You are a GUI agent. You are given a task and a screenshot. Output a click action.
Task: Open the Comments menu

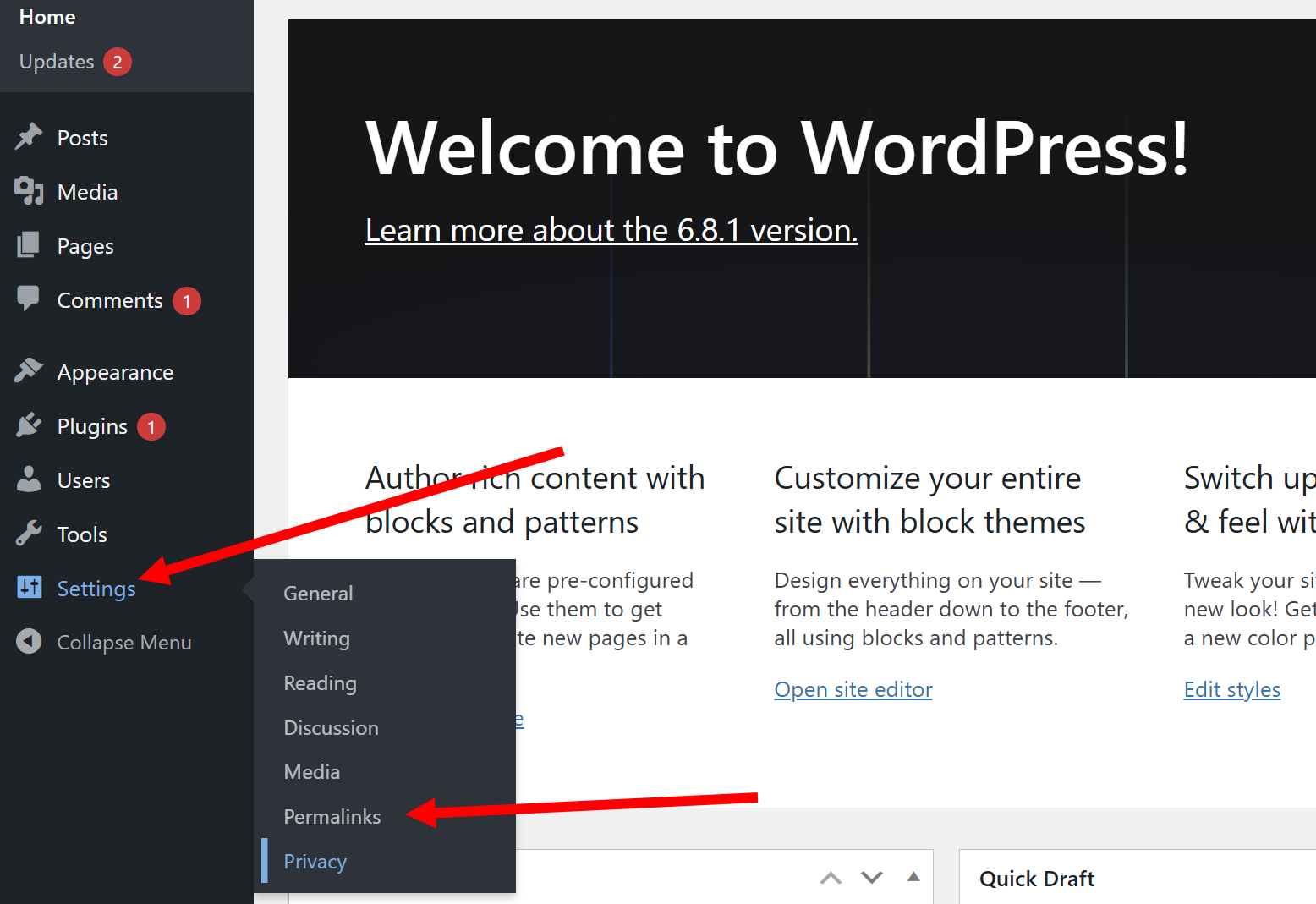tap(110, 300)
